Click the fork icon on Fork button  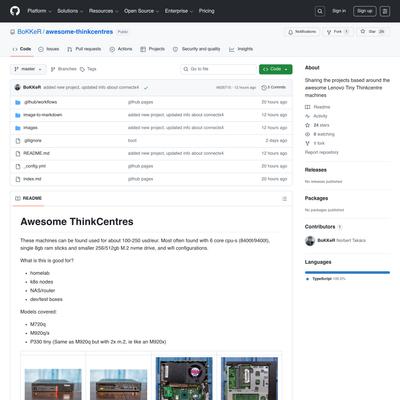click(x=329, y=32)
